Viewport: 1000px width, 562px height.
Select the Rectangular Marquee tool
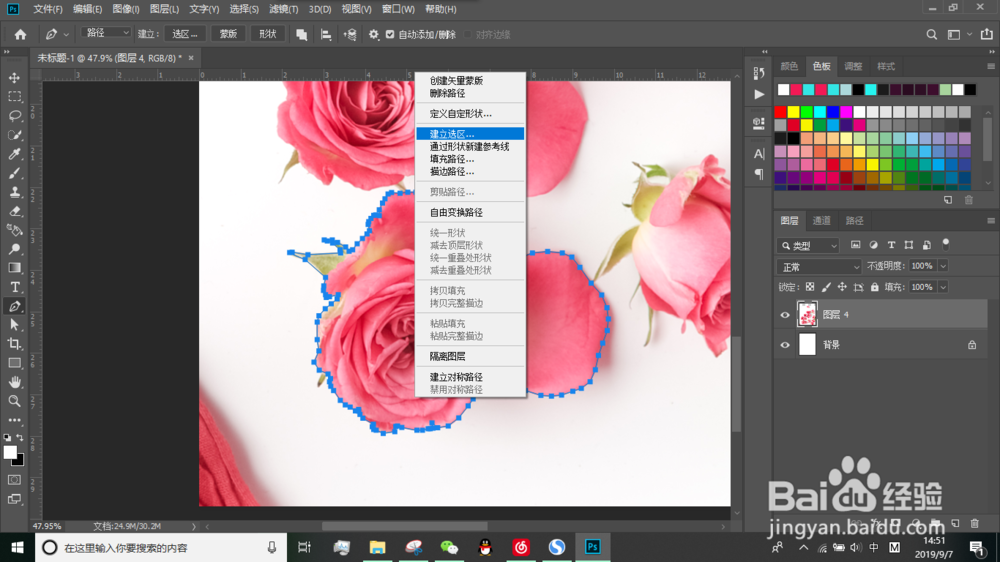(x=14, y=97)
